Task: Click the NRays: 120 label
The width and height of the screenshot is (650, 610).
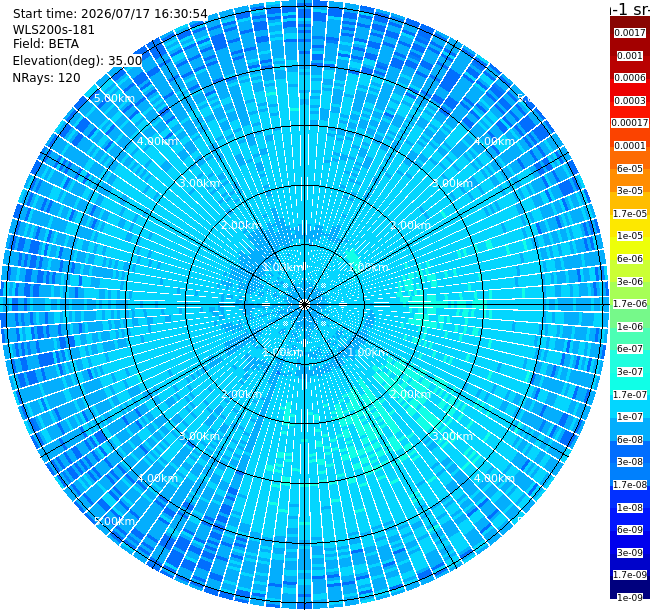Action: click(46, 78)
